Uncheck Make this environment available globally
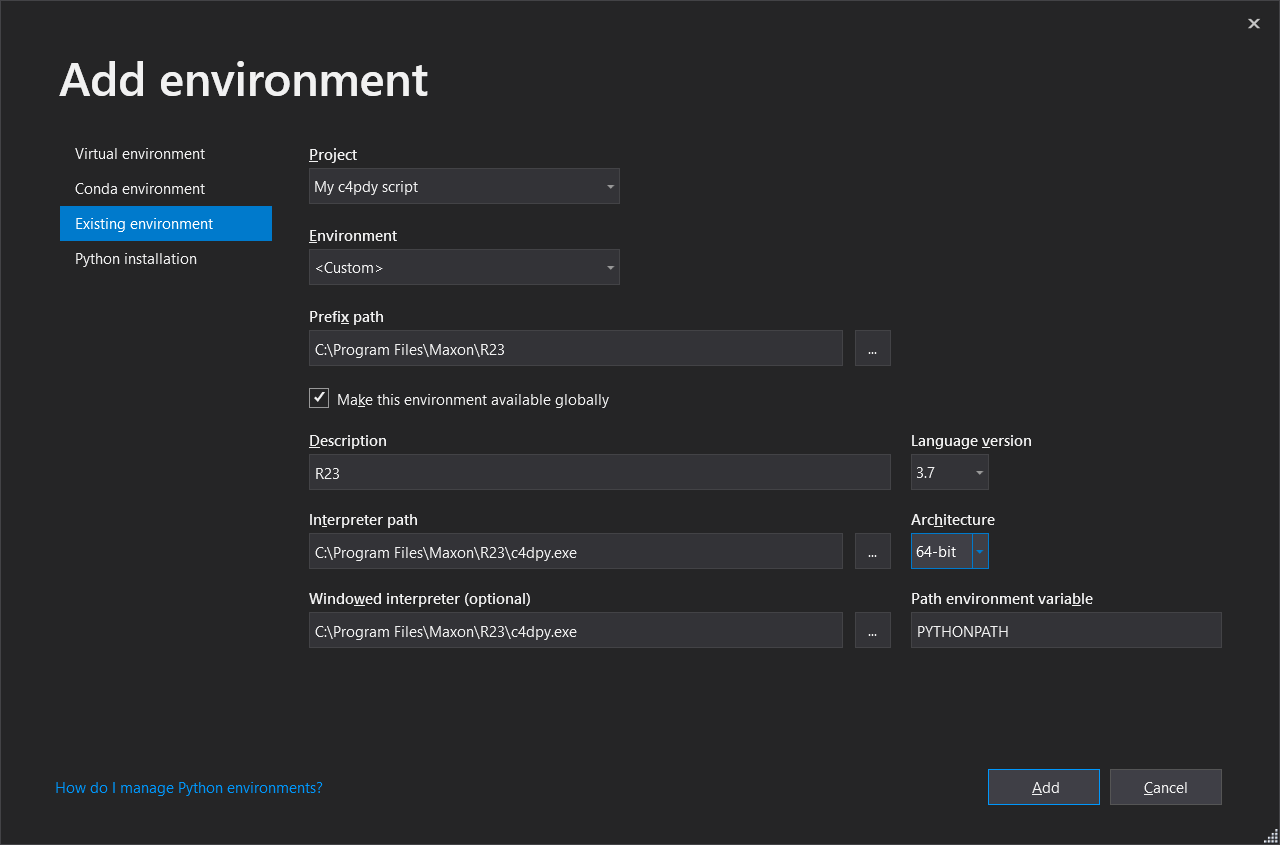 click(319, 398)
